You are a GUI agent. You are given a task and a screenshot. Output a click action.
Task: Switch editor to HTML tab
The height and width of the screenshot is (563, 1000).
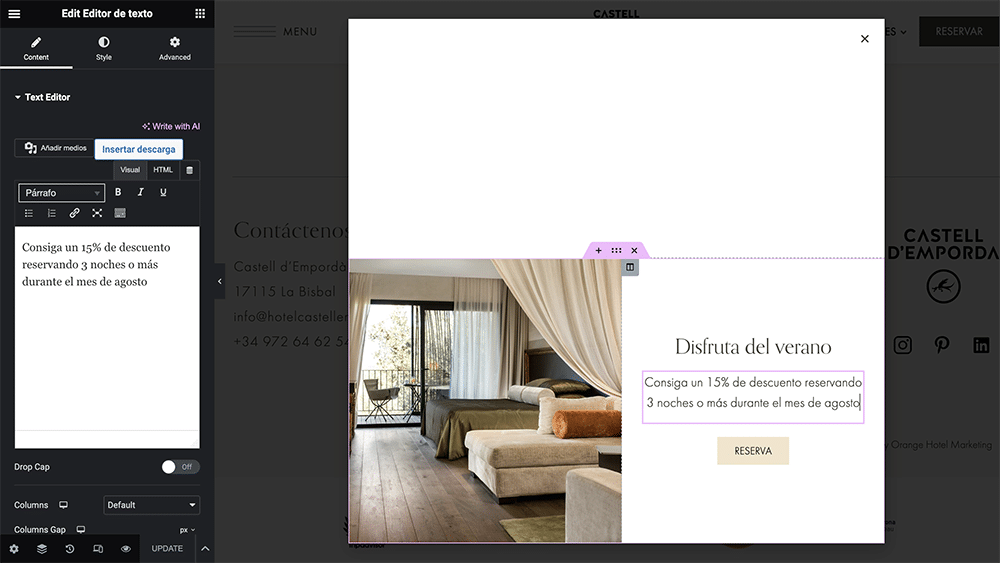(163, 170)
